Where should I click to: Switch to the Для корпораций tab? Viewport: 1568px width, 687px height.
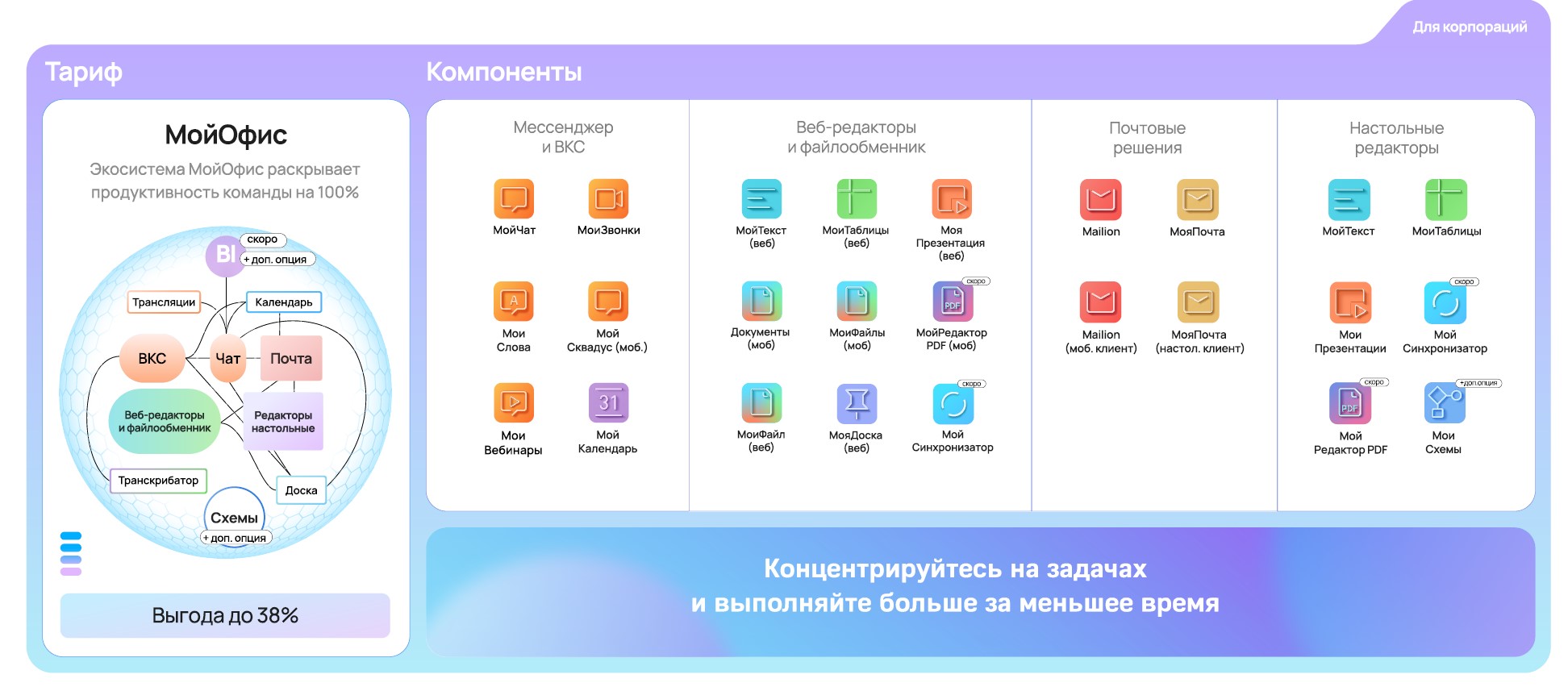[1470, 27]
